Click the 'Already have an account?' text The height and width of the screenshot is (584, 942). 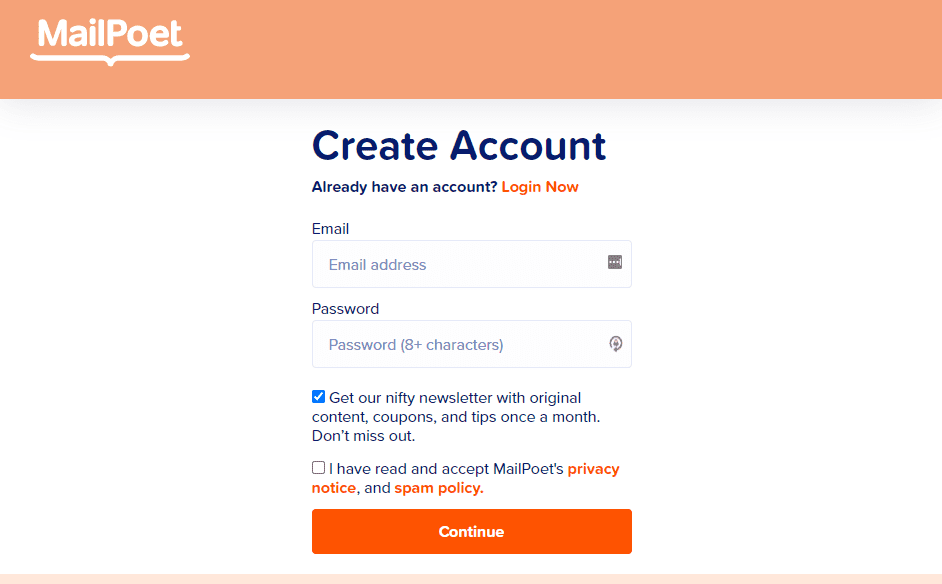point(401,186)
